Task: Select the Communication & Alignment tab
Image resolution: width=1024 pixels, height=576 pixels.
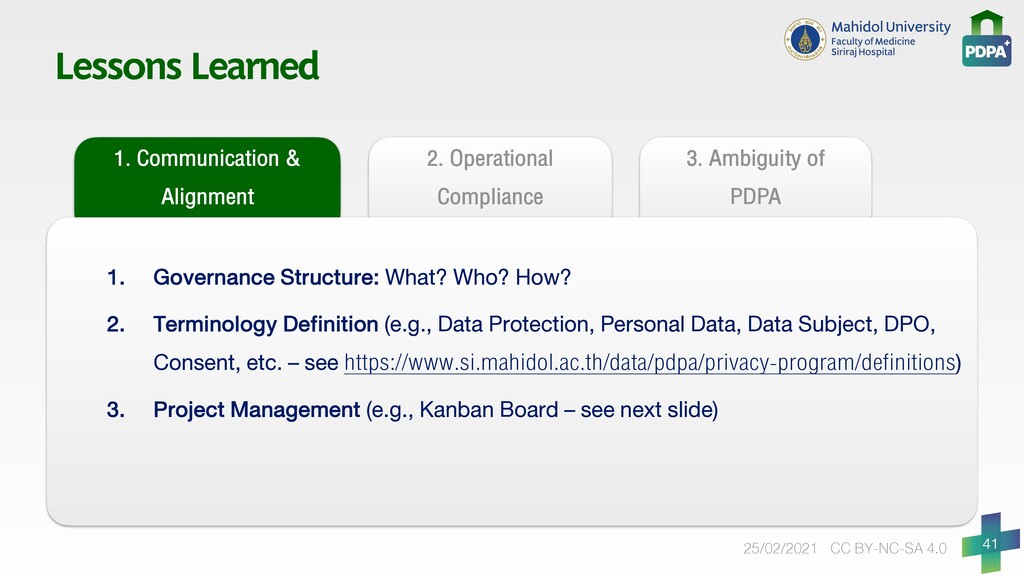Action: [207, 177]
